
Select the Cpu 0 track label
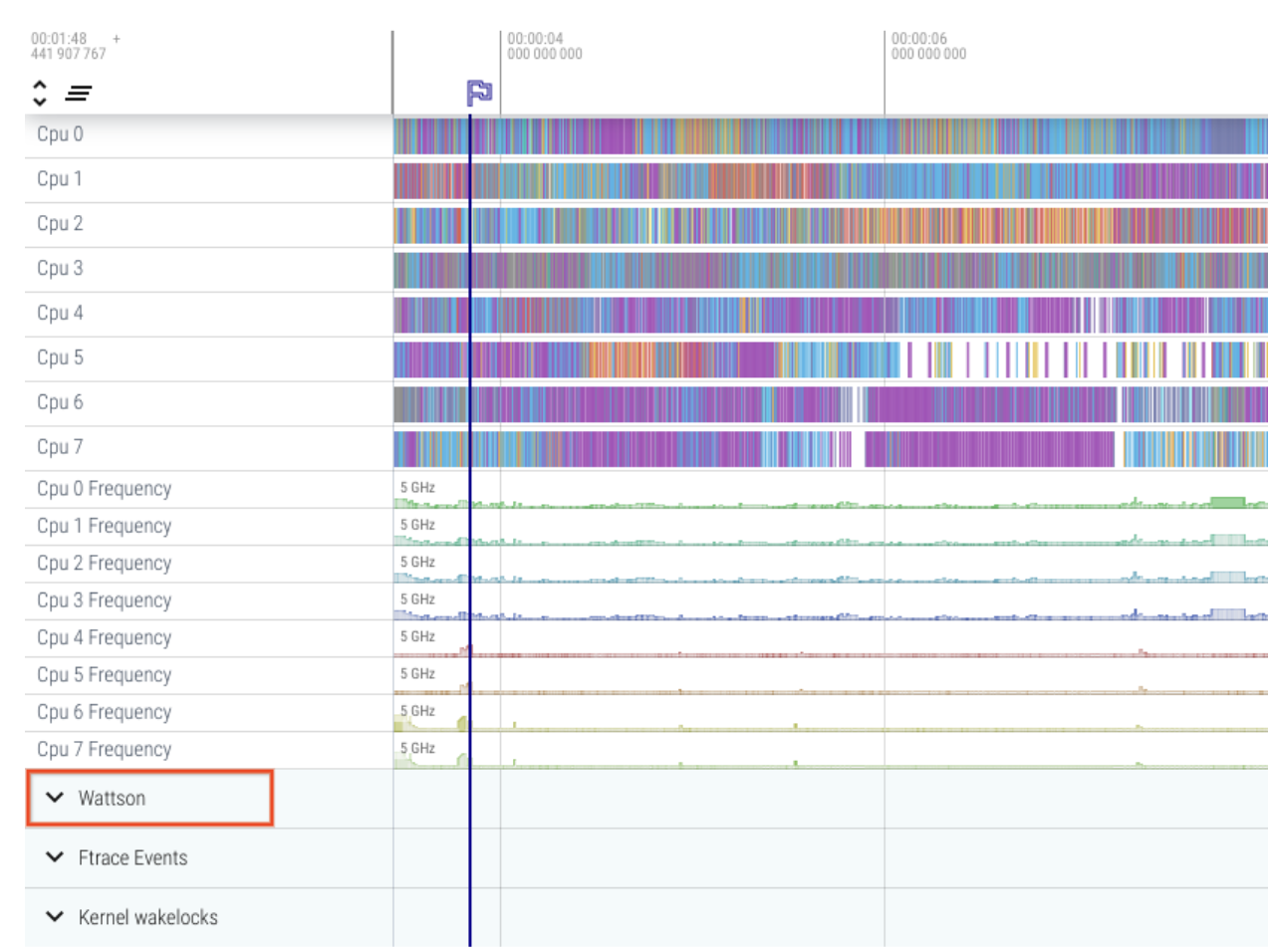point(60,134)
